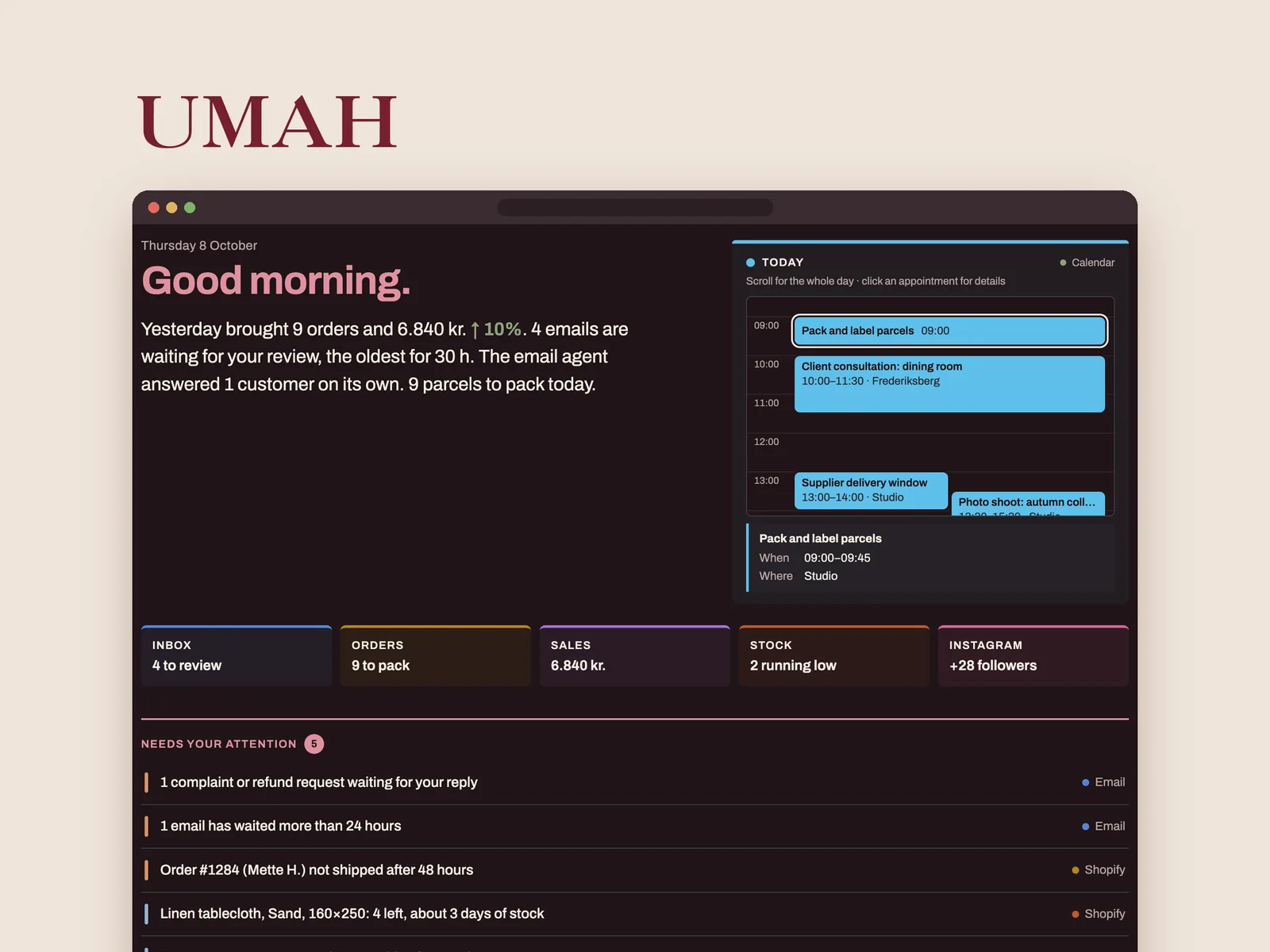The height and width of the screenshot is (952, 1270).
Task: Click the When 09:00–09:45 detail
Action: [814, 559]
